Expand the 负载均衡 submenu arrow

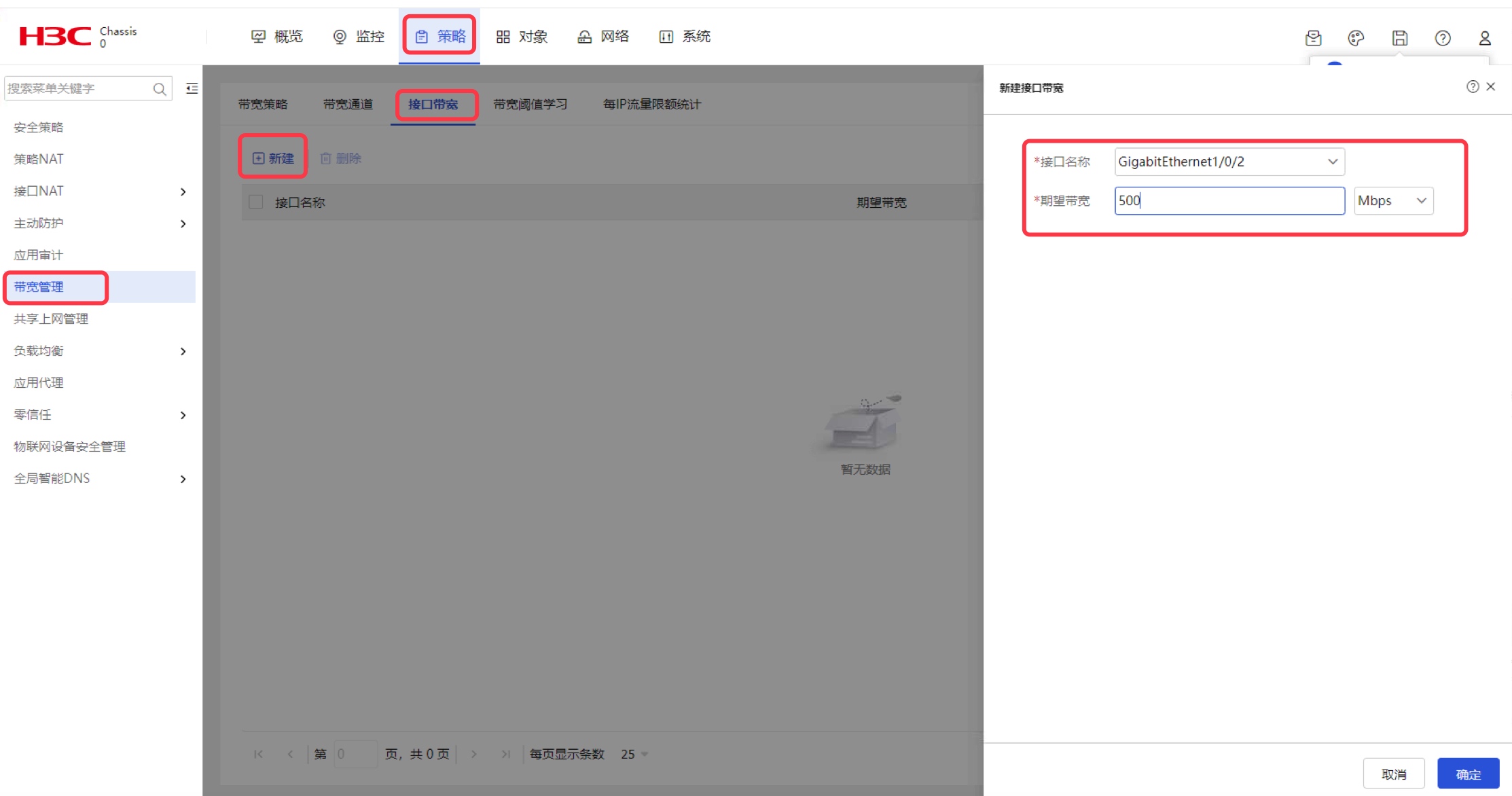(183, 351)
